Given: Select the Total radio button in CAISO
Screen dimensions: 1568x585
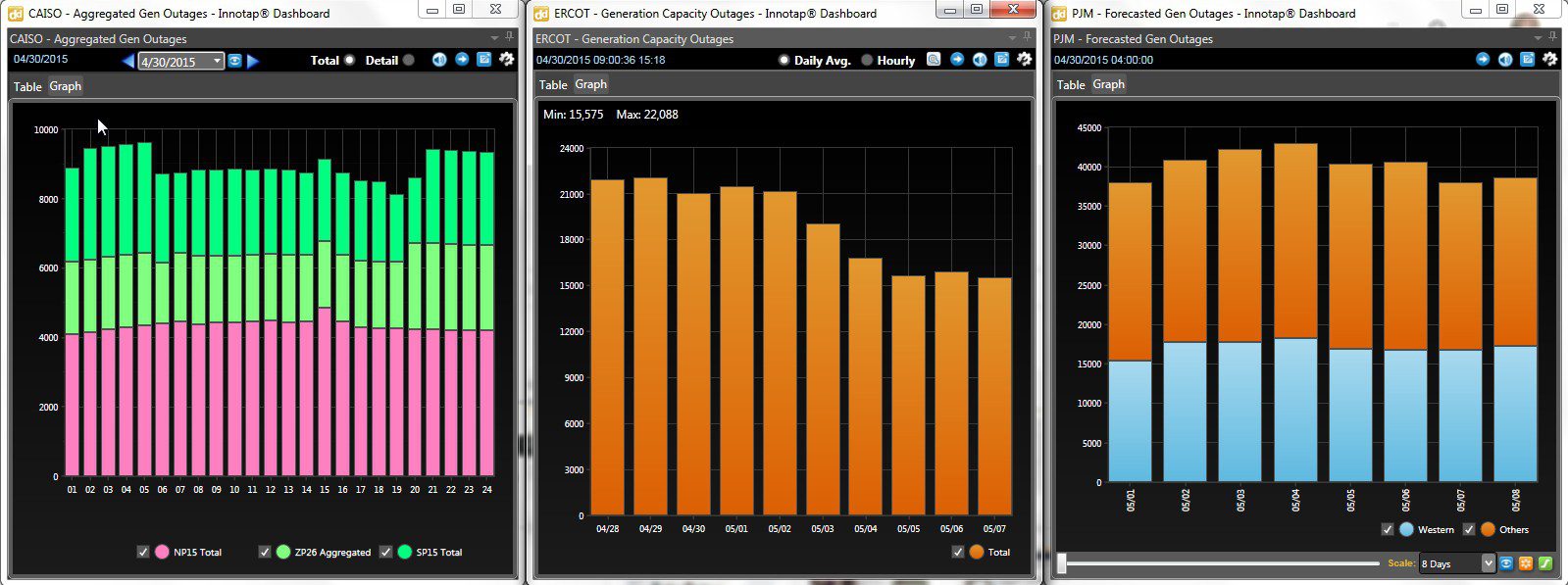Looking at the screenshot, I should click(349, 61).
